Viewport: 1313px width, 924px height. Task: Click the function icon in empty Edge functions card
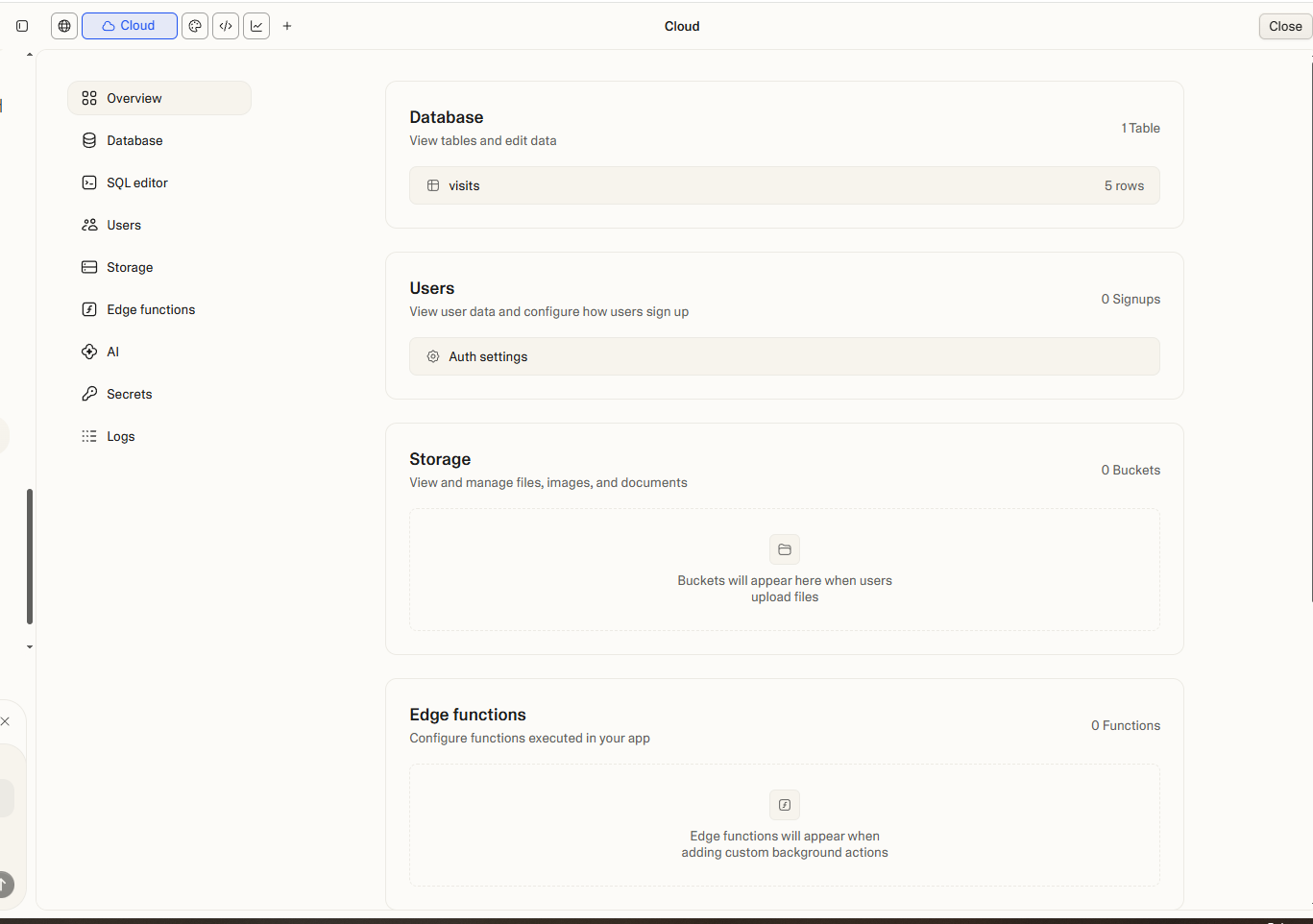(785, 805)
